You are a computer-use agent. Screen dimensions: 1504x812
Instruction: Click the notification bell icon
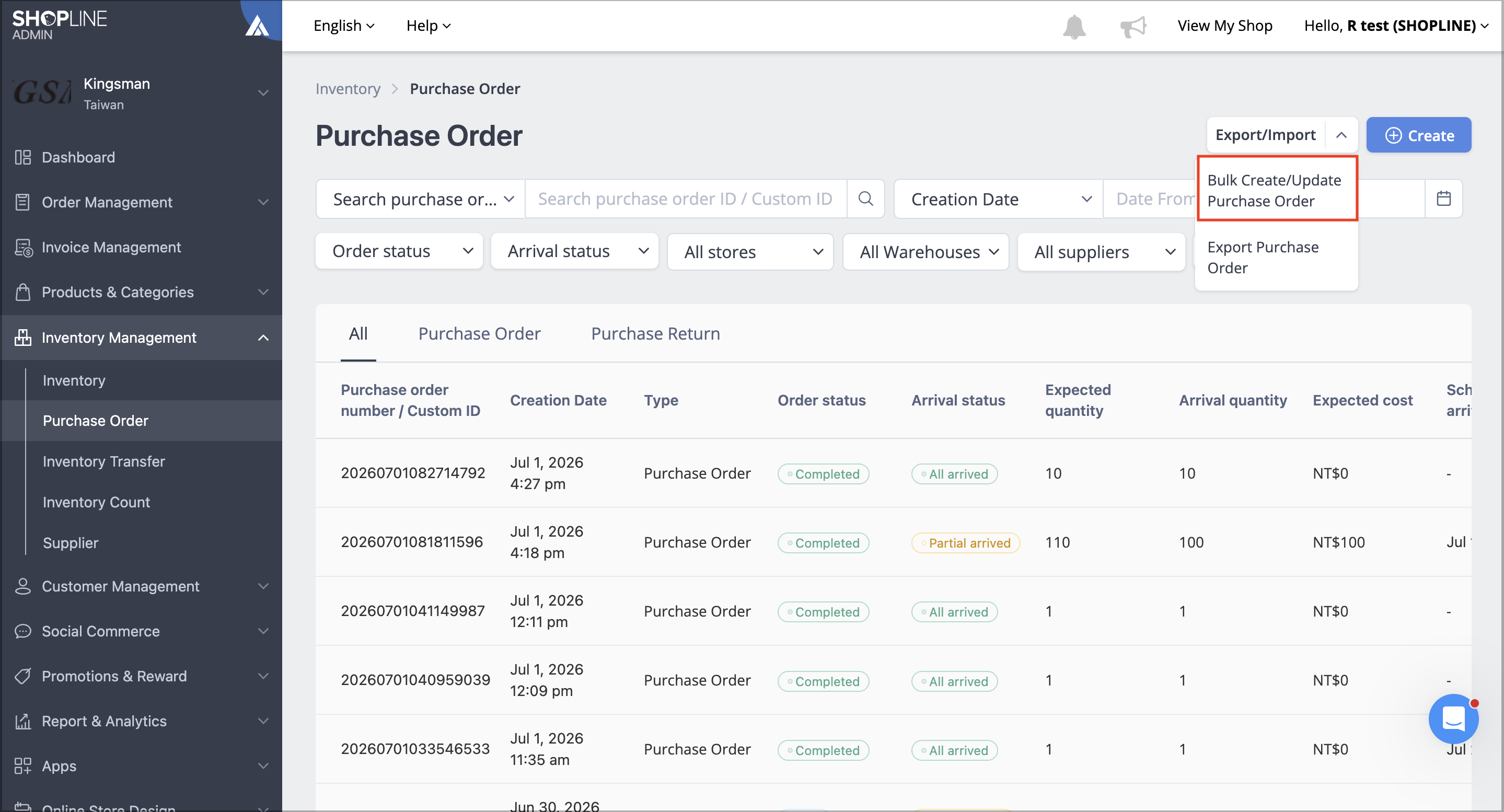click(1074, 26)
